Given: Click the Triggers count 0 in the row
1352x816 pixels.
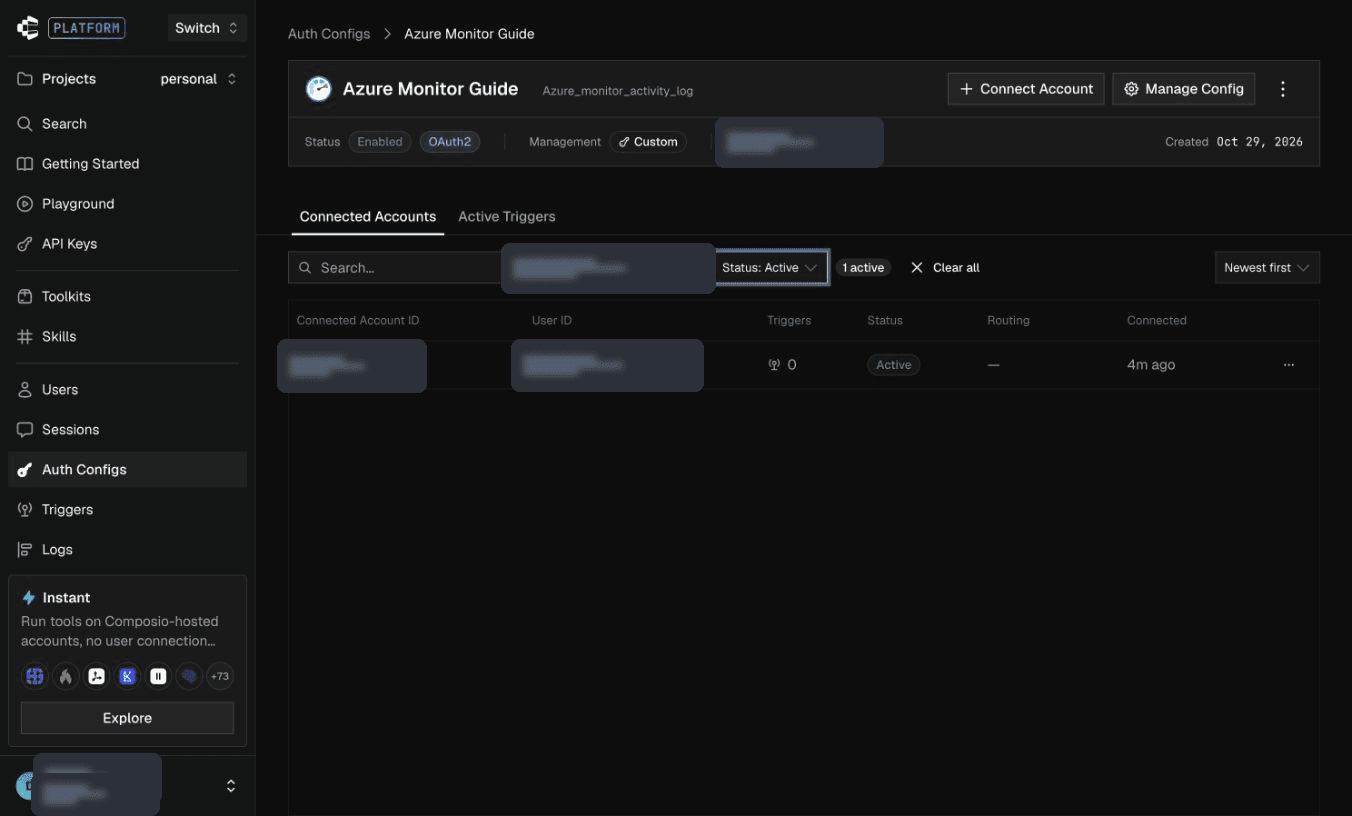Looking at the screenshot, I should tap(782, 365).
